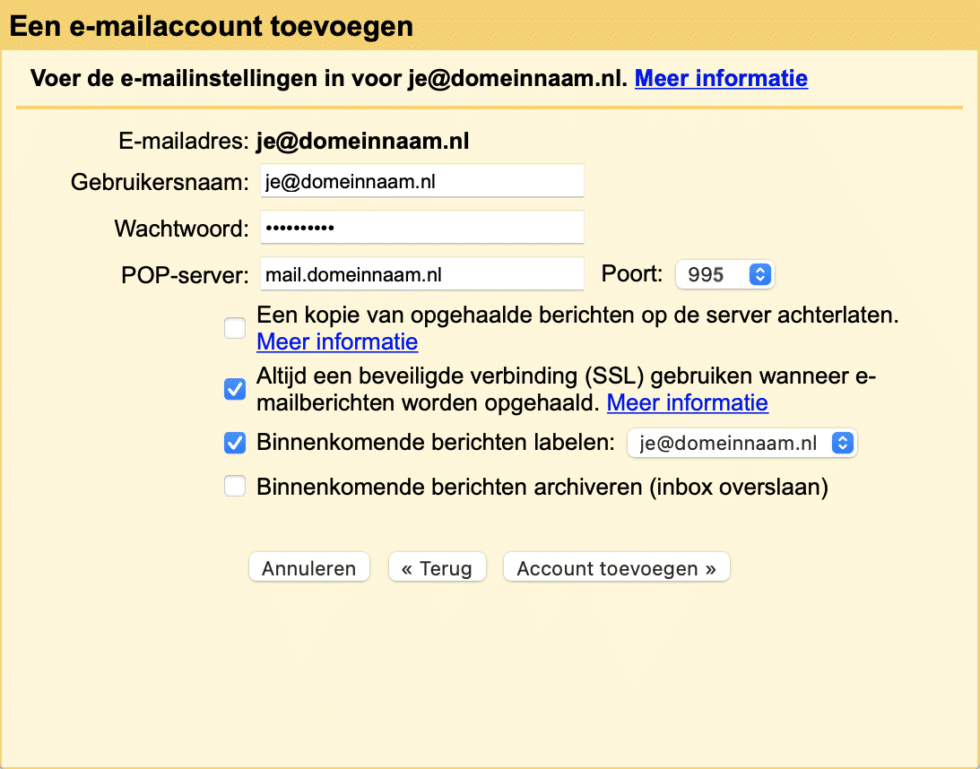The image size is (980, 769).
Task: Go back with the Terug button
Action: coord(437,567)
